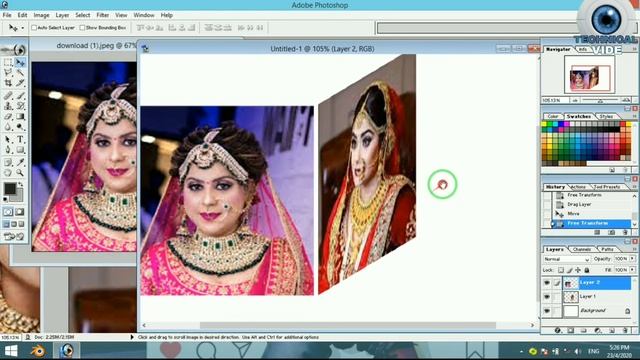Select the Rectangular Marquee tool
Image resolution: width=640 pixels, height=360 pixels.
[8, 62]
